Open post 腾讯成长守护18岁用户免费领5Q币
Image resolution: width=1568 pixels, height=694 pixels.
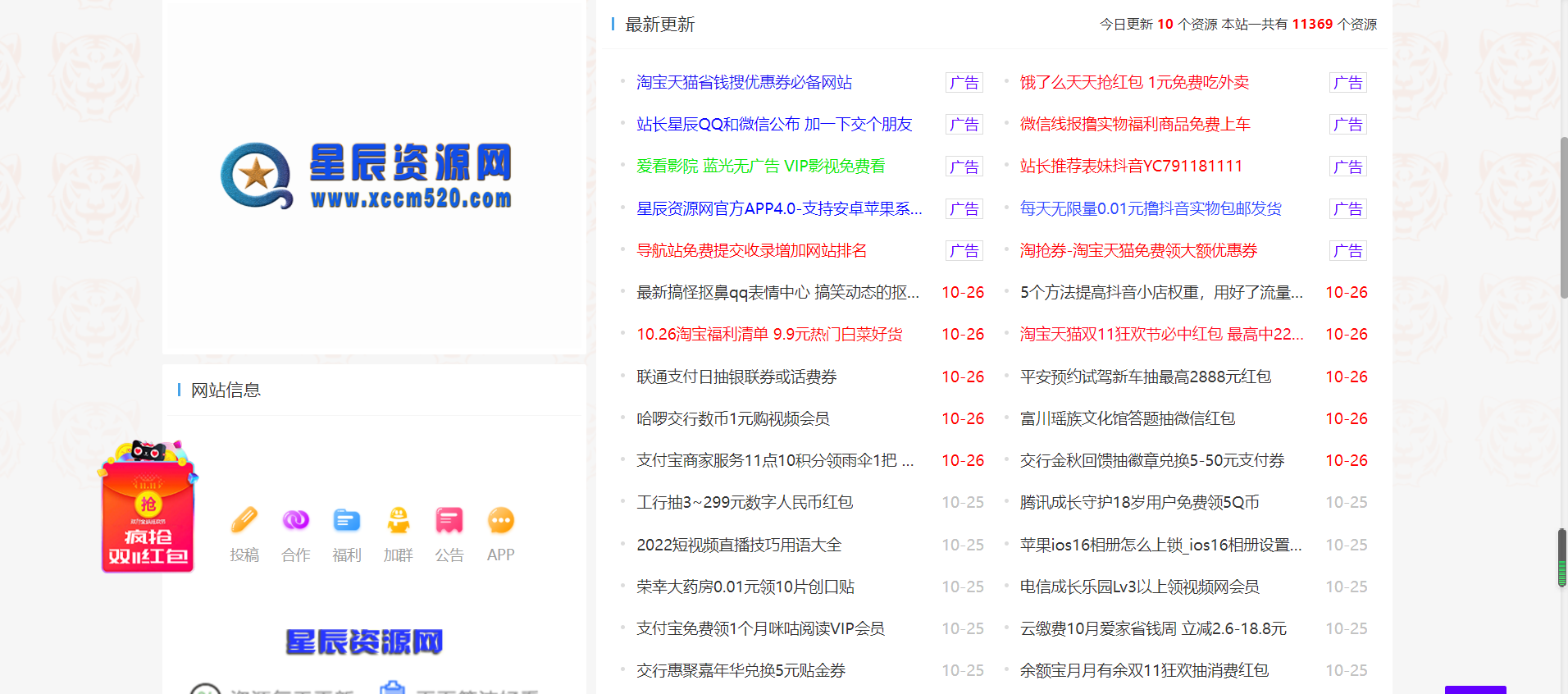coord(1139,502)
